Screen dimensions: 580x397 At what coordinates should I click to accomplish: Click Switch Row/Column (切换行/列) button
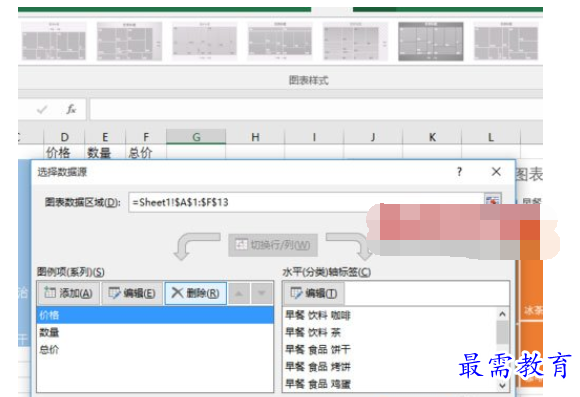pyautogui.click(x=273, y=245)
